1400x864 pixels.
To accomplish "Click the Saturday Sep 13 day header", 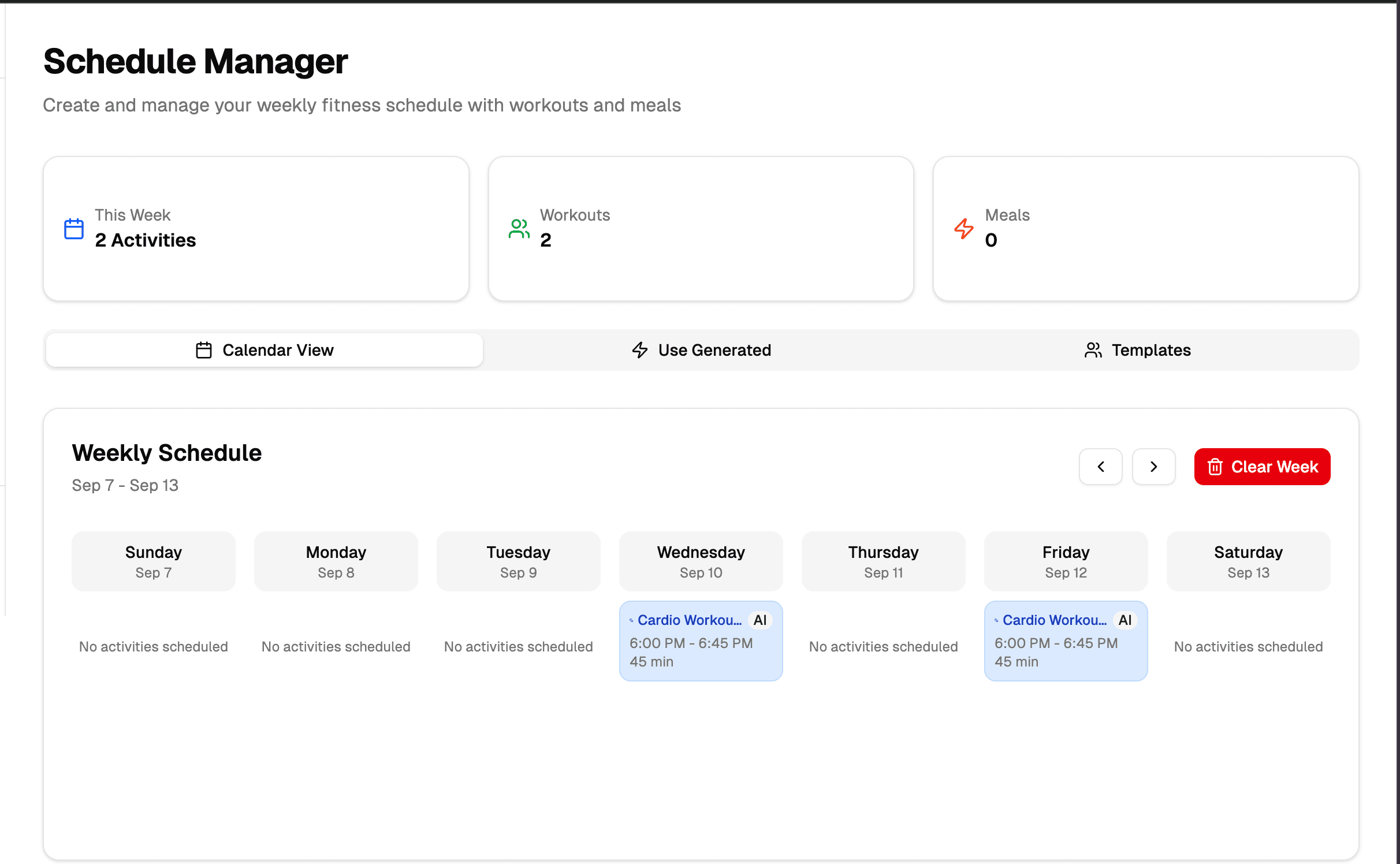I will [1248, 561].
